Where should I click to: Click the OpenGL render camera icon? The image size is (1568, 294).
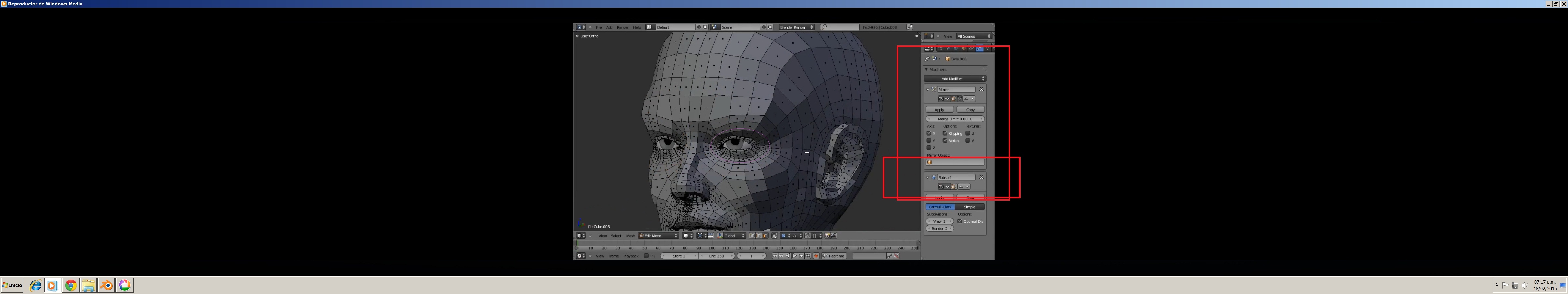tap(827, 235)
